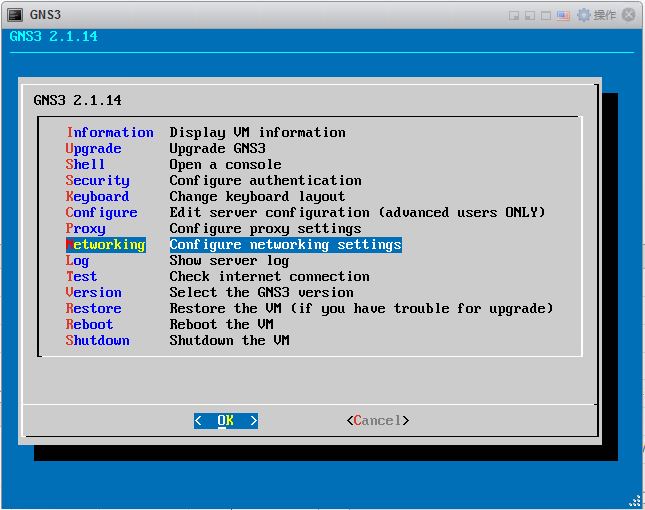Open the gear 操作 actions menu
The width and height of the screenshot is (645, 510).
597,15
